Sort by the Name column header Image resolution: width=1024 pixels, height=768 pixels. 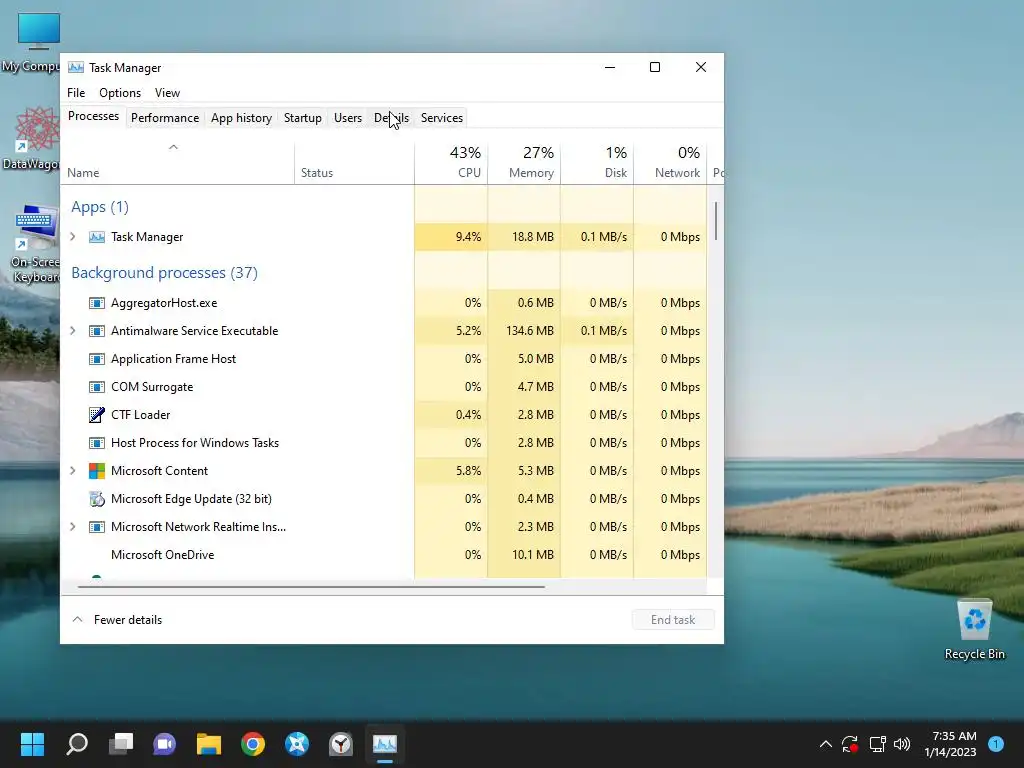177,163
